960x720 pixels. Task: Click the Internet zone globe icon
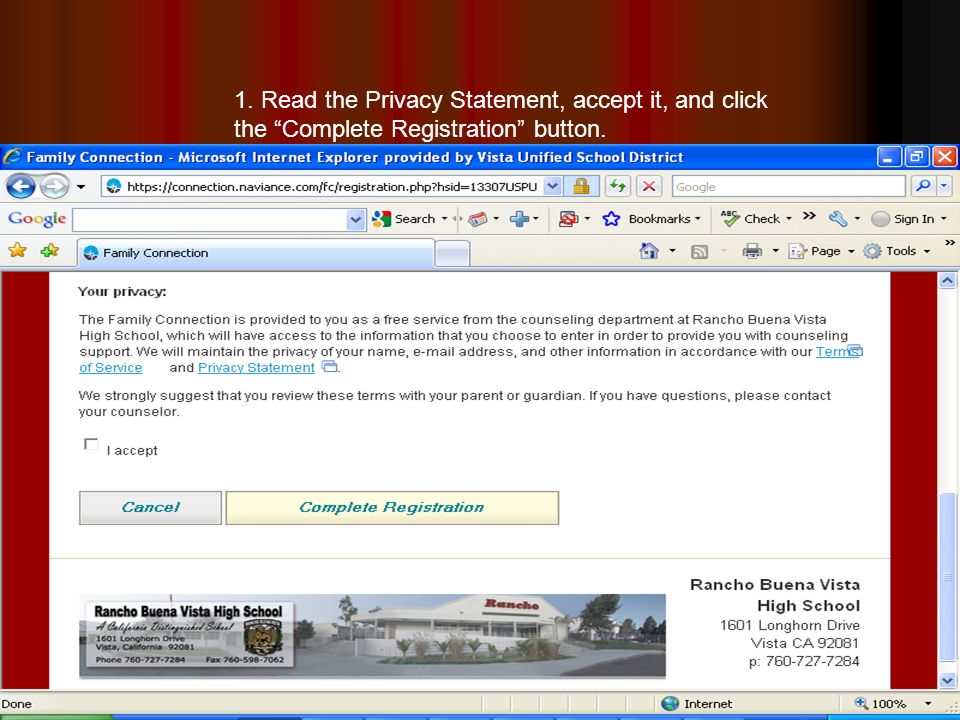(x=670, y=703)
